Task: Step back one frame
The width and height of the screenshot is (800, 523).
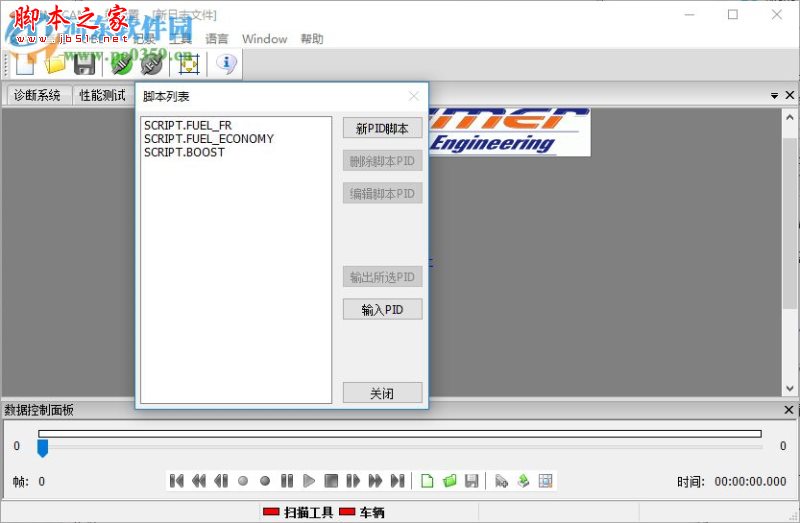Action: point(221,481)
